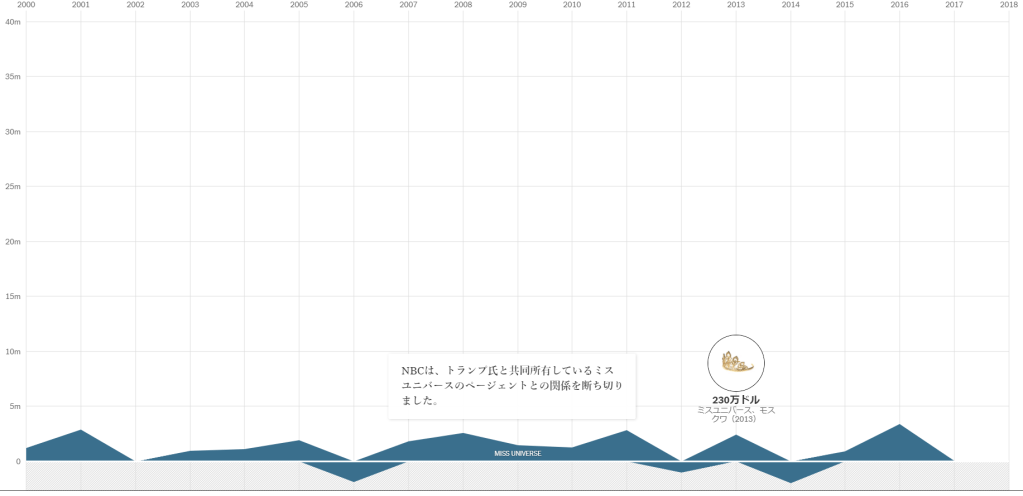Click the 230万ドル value label
This screenshot has height=496, width=1023.
tap(736, 400)
